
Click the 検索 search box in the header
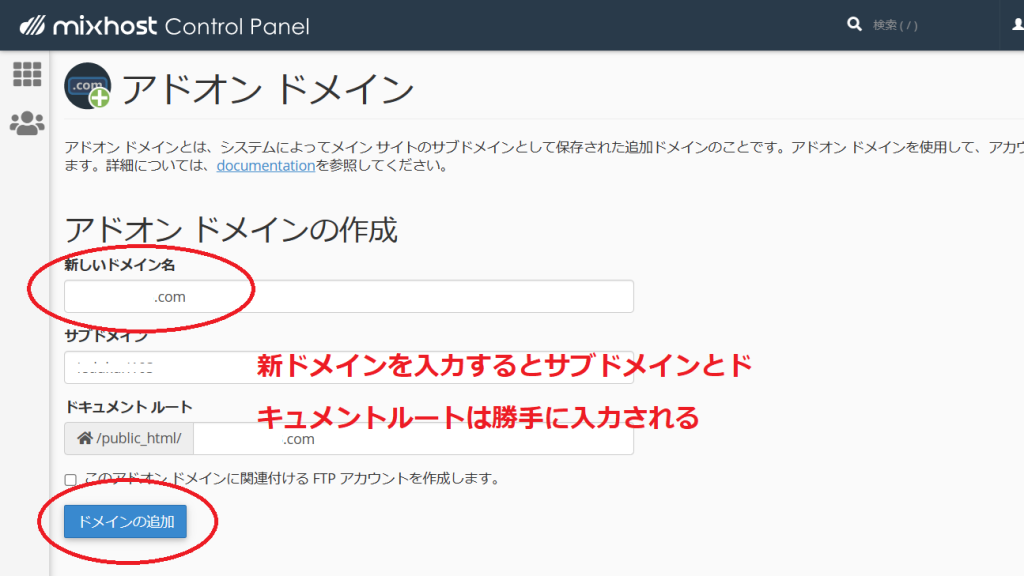pyautogui.click(x=920, y=25)
